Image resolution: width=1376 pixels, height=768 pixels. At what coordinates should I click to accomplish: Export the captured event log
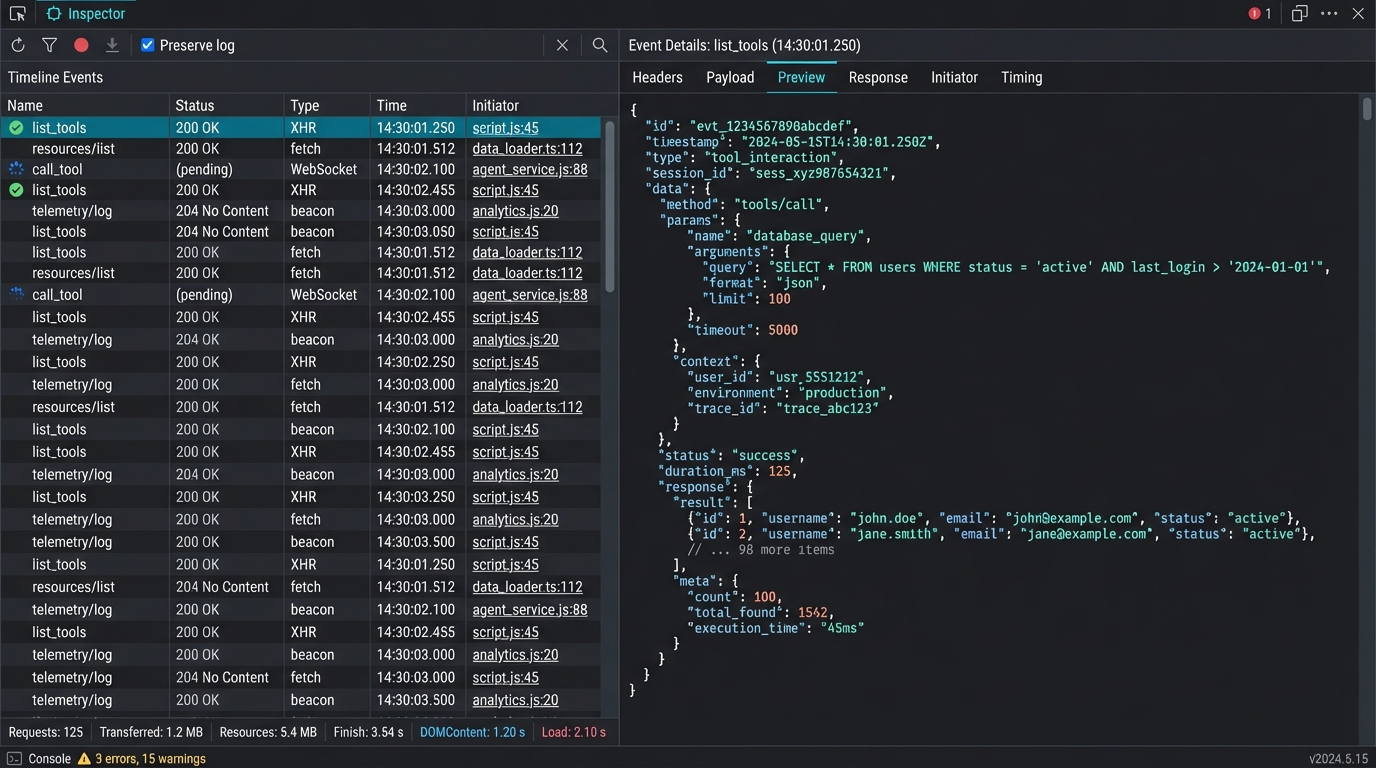click(x=112, y=45)
